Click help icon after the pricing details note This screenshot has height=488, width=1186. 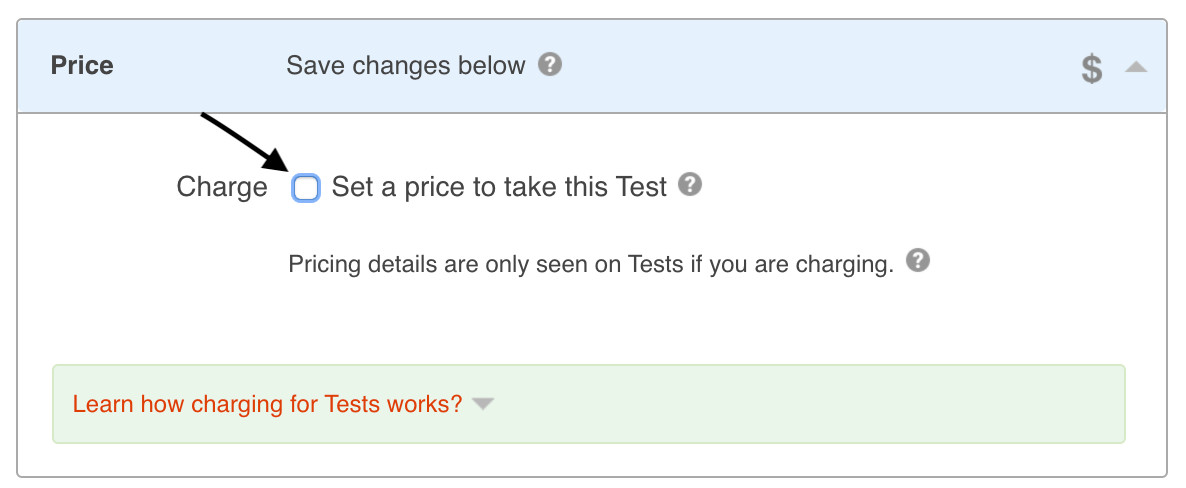click(x=918, y=261)
